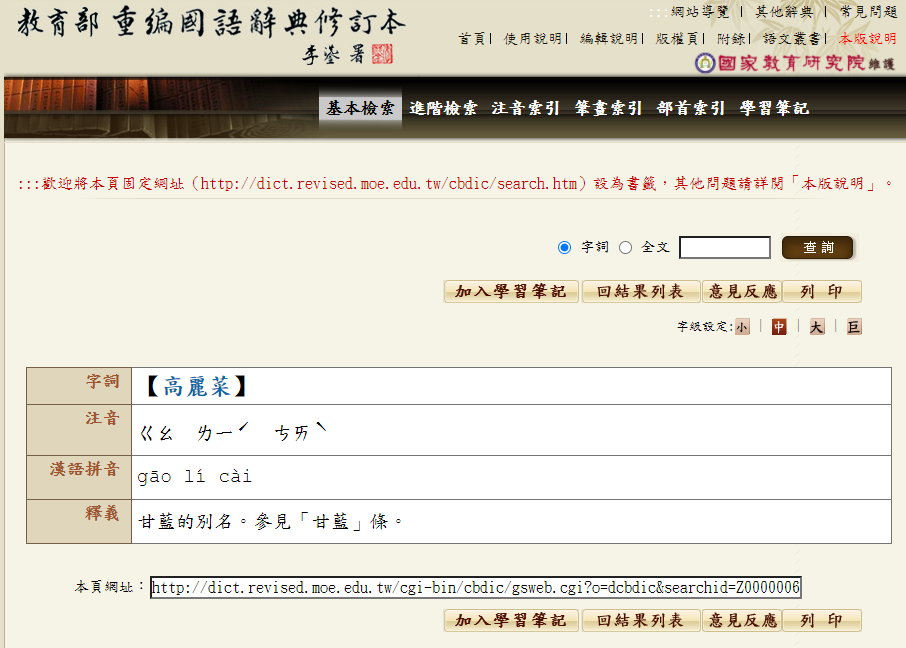The image size is (906, 648).
Task: Click the red seal stamp by 李鎏署
Action: [382, 54]
